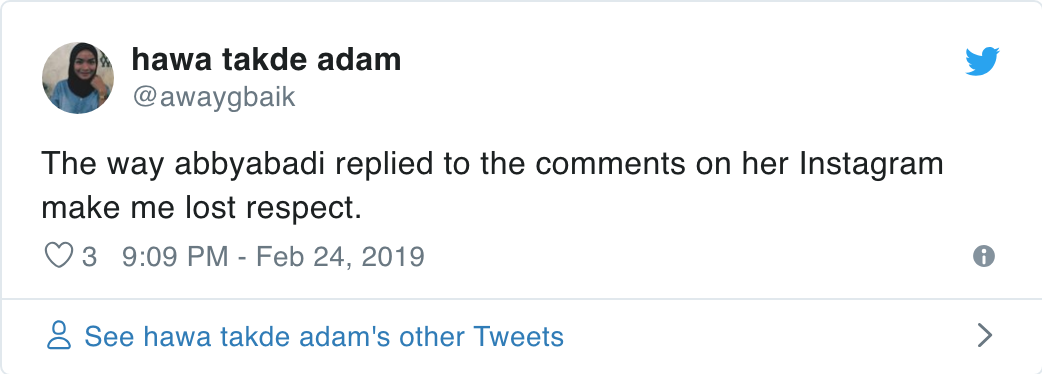Click the tweet text body
Image resolution: width=1042 pixels, height=374 pixels.
tap(492, 186)
